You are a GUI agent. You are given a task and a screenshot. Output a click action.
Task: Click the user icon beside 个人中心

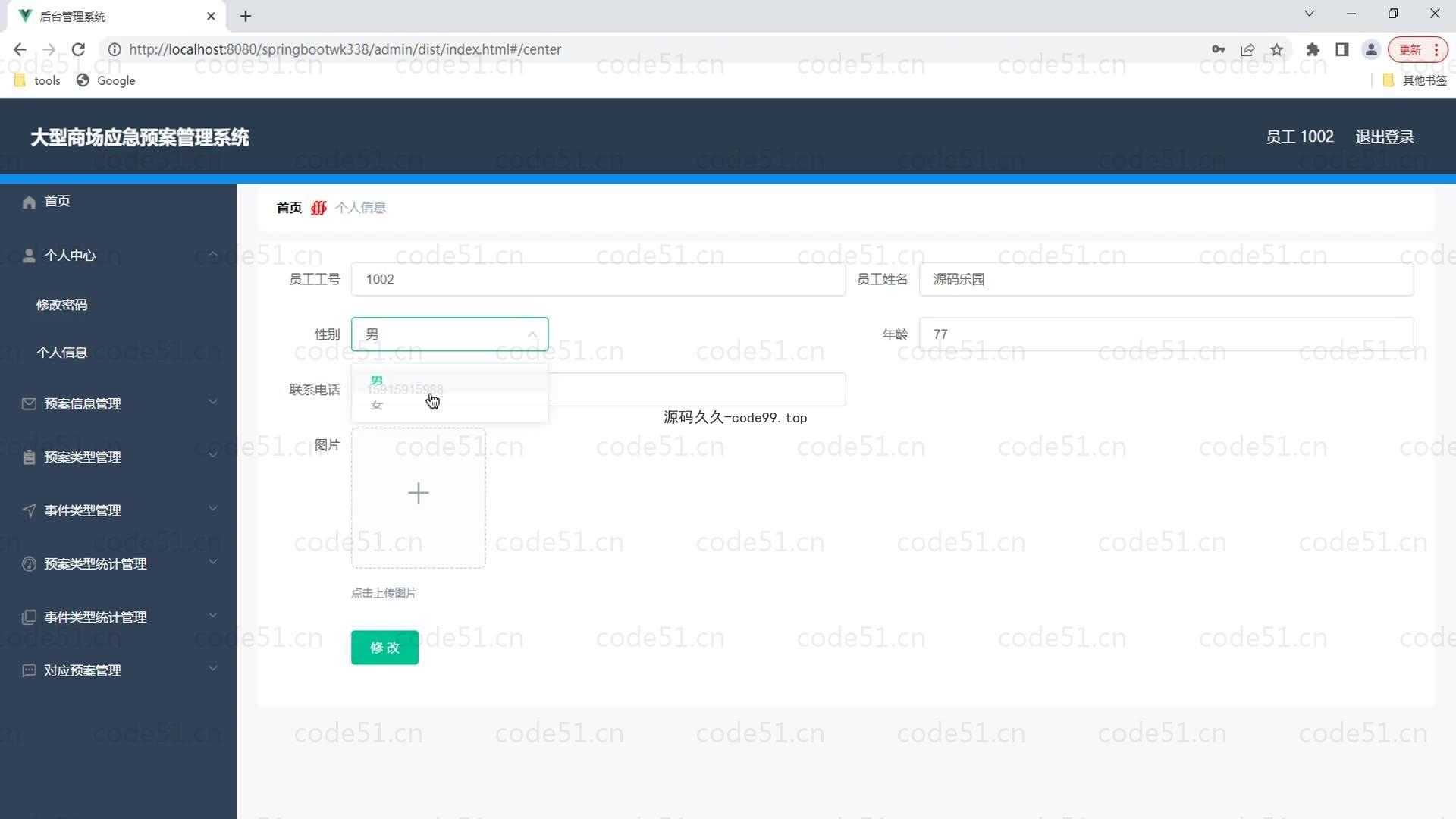click(x=29, y=256)
